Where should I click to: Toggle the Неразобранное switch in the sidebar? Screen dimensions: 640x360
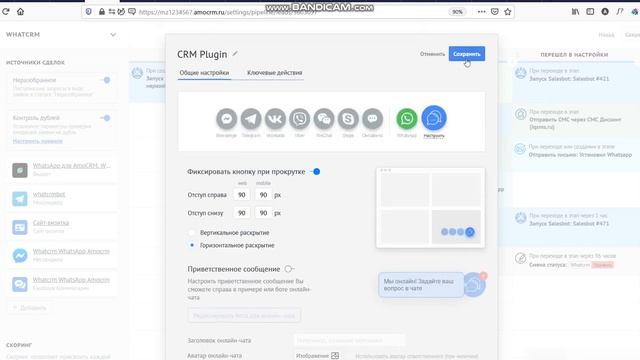pos(105,80)
